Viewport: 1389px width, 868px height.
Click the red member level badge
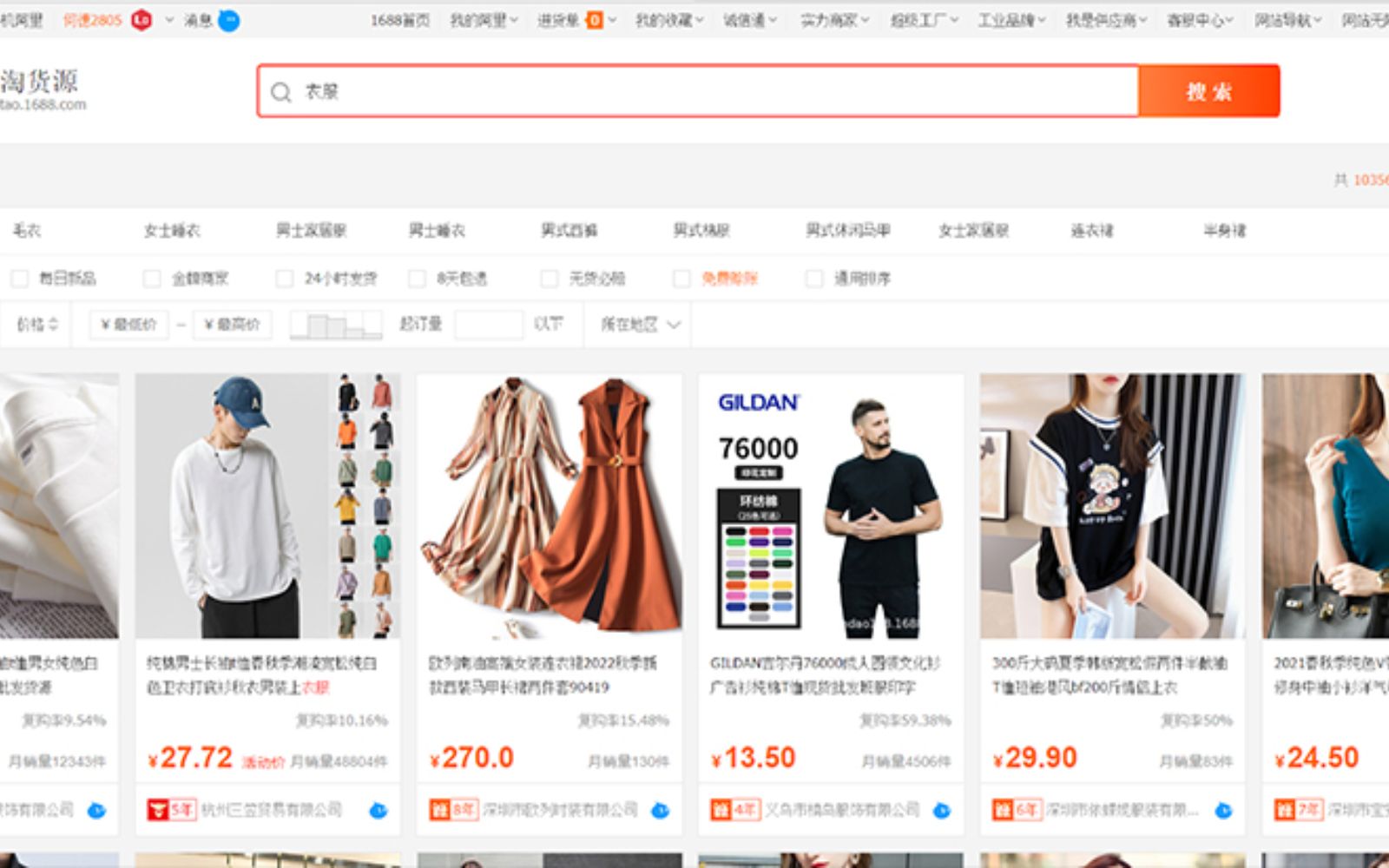[142, 20]
